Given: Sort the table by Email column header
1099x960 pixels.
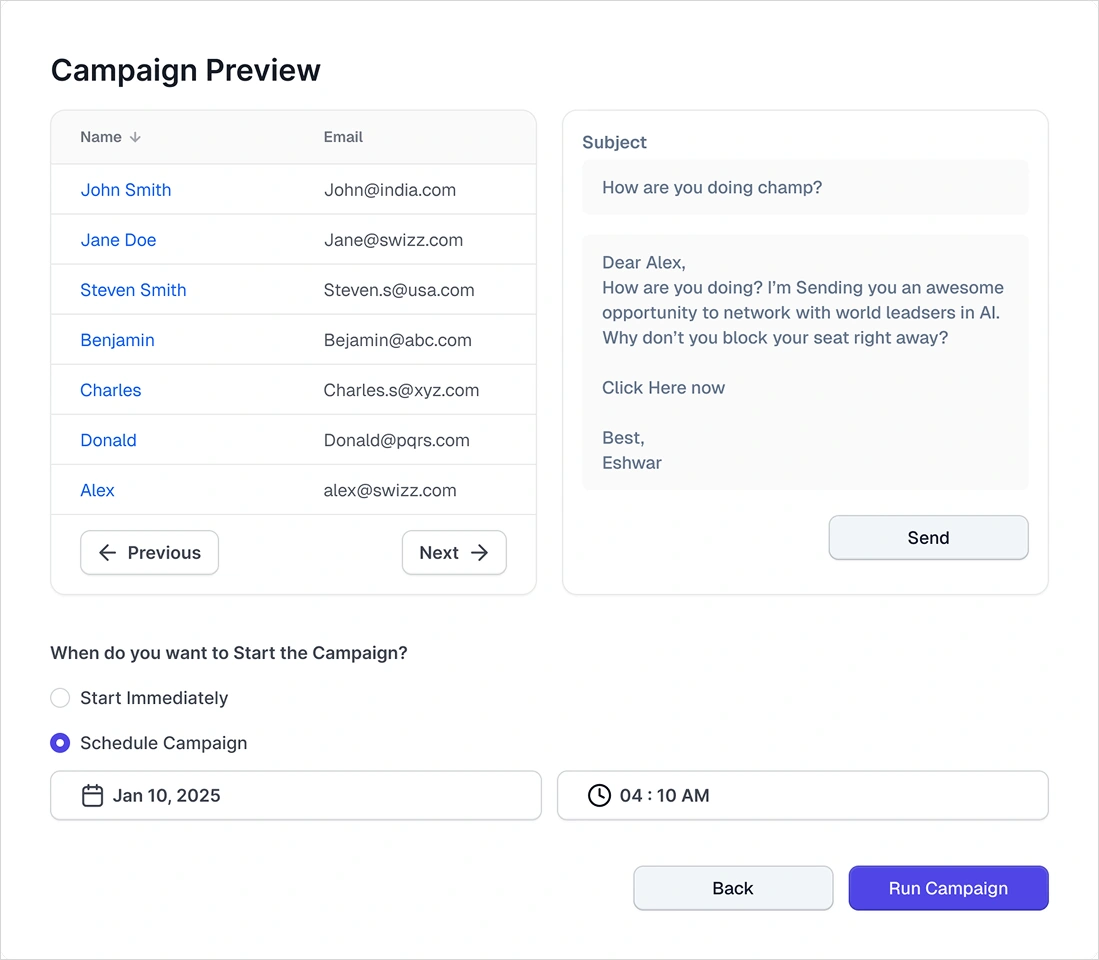Looking at the screenshot, I should [343, 137].
